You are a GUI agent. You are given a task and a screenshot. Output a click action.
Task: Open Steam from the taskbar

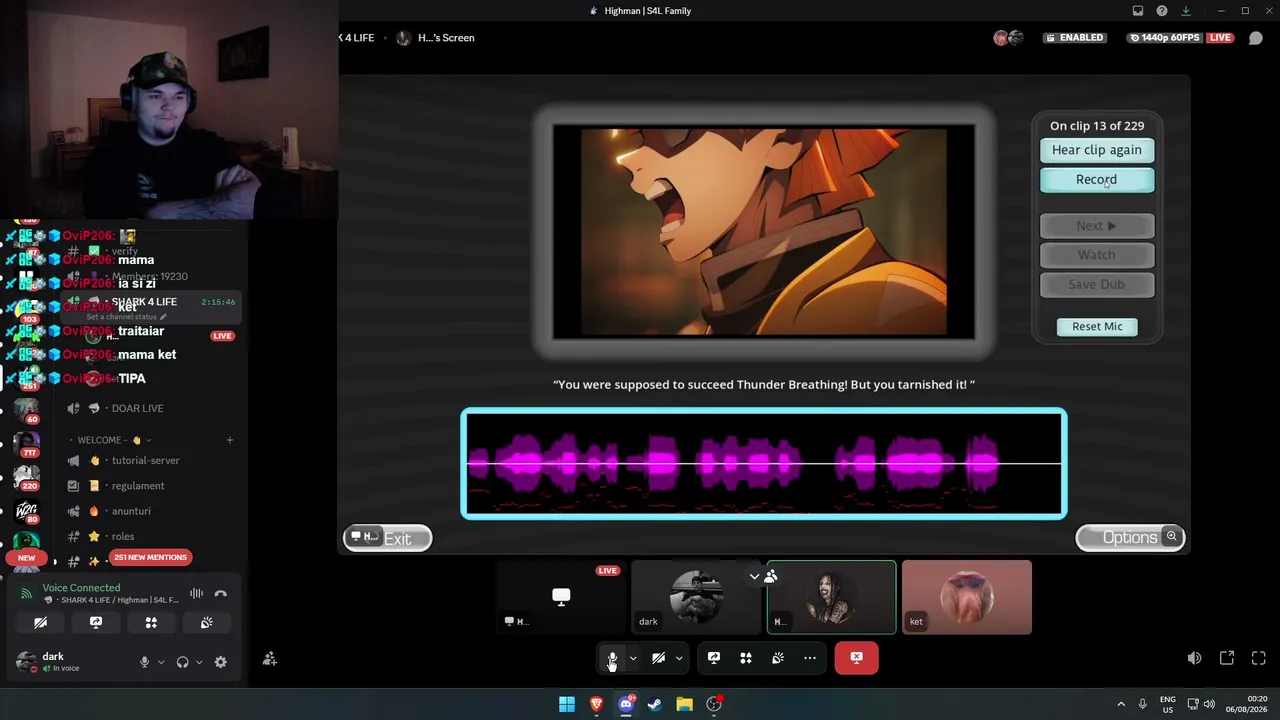point(655,704)
